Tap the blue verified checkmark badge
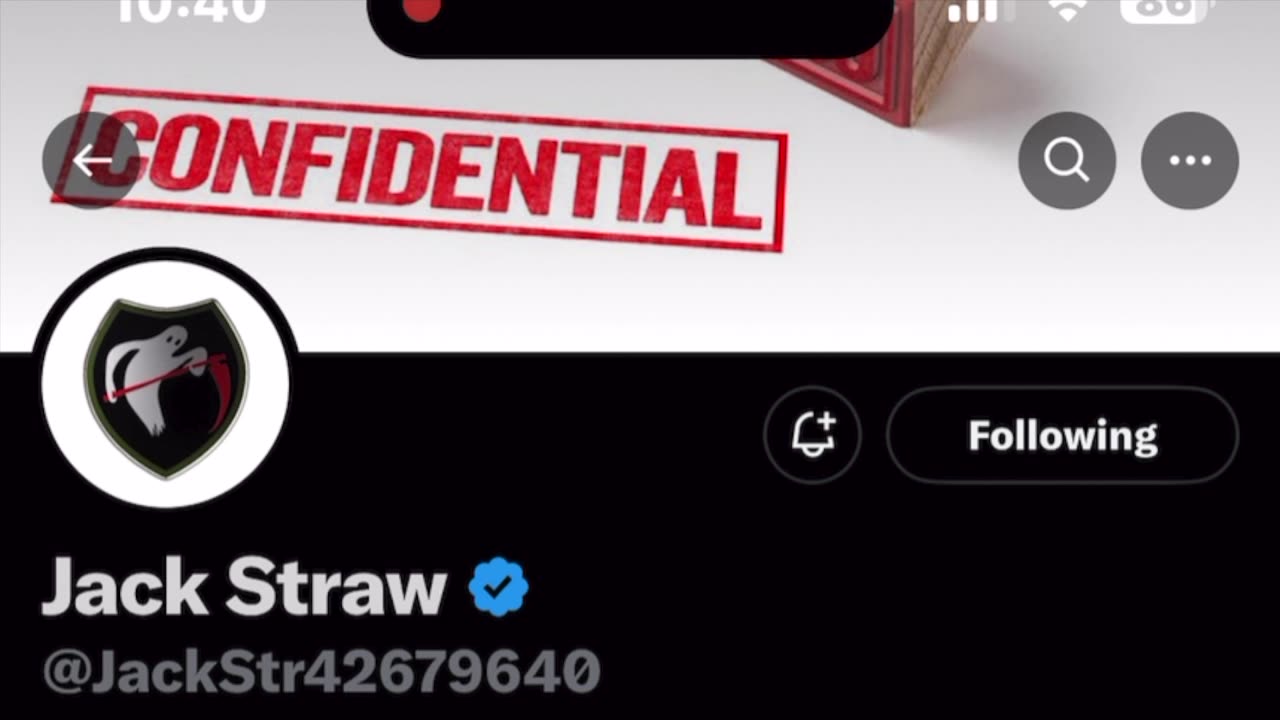1280x720 pixels. tap(498, 587)
